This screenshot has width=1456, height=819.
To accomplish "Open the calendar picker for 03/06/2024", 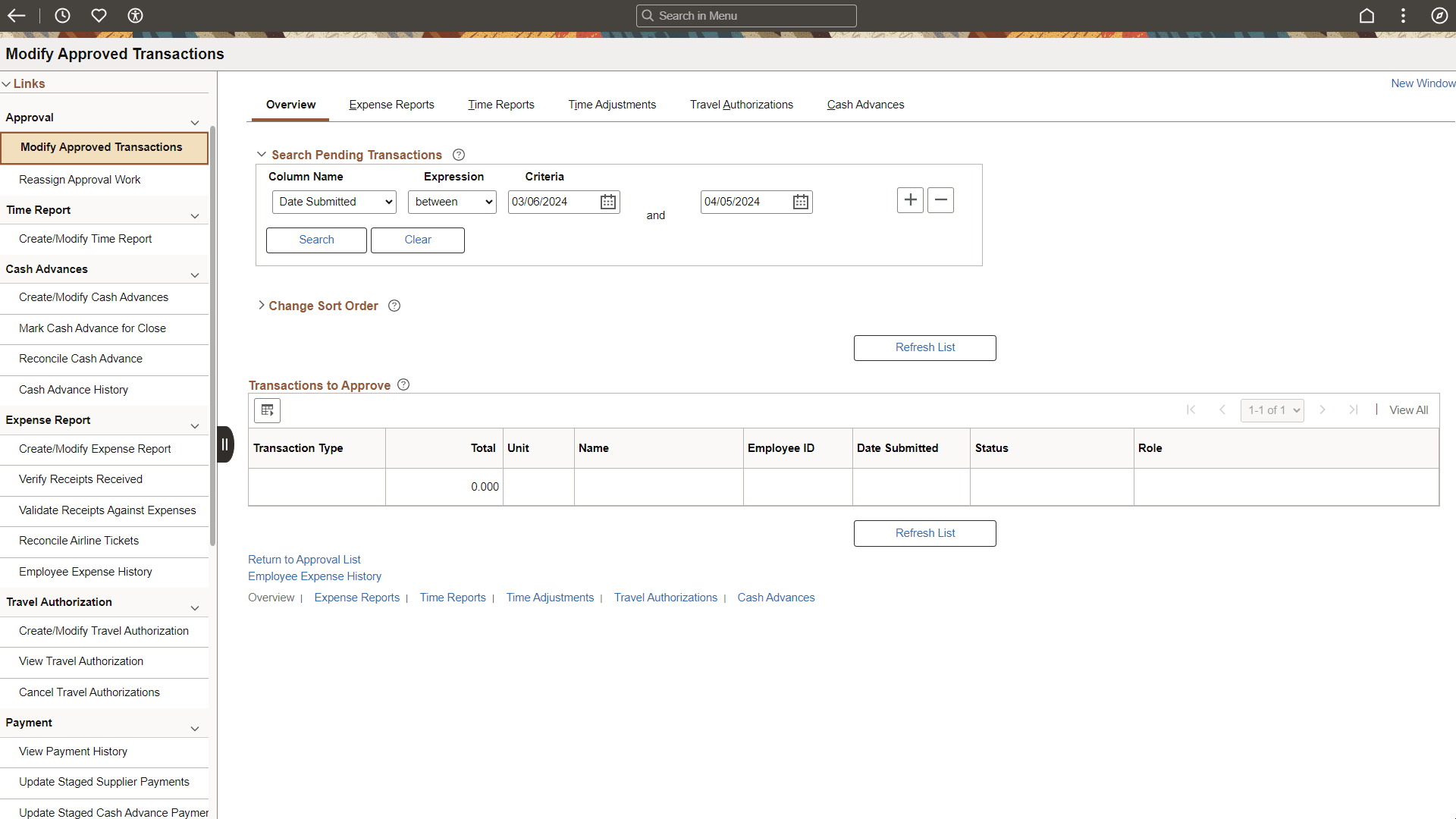I will (607, 202).
